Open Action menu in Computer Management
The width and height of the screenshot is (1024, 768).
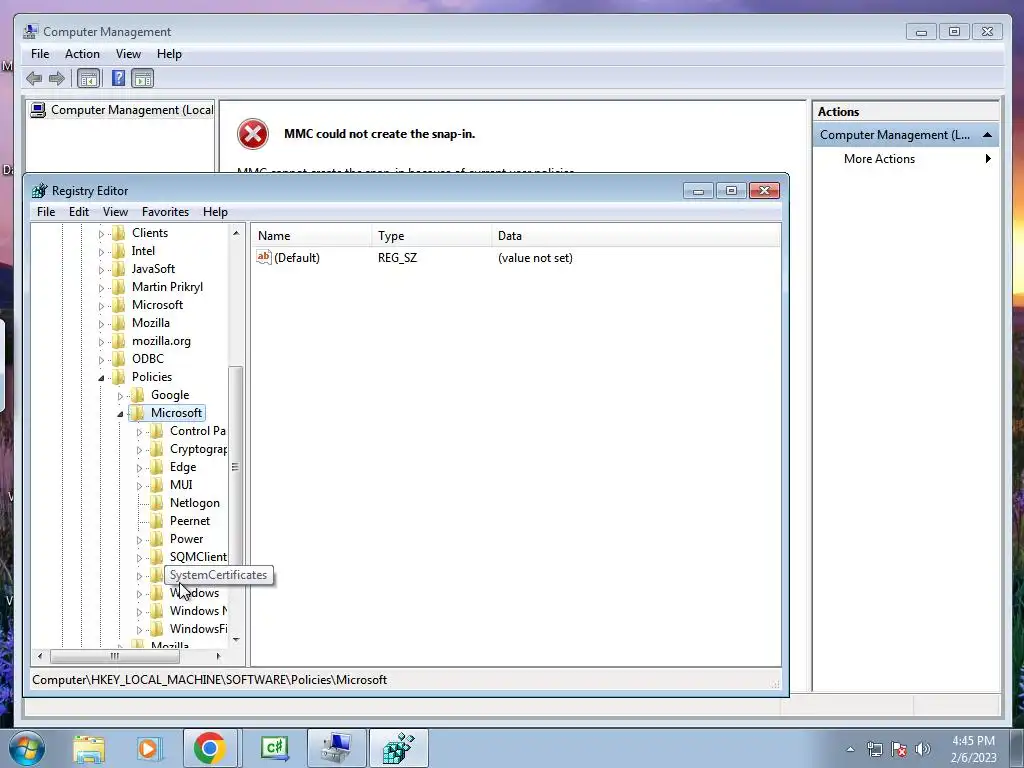coord(82,54)
